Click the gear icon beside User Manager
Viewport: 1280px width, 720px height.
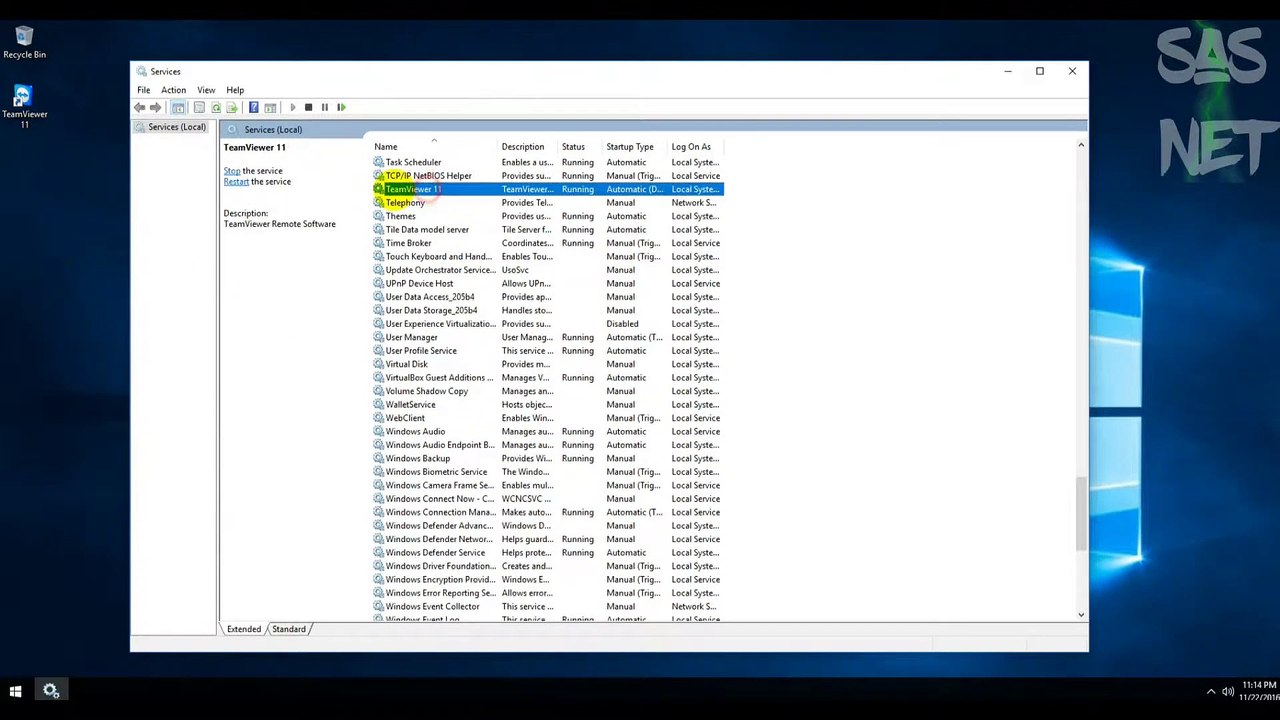click(379, 337)
